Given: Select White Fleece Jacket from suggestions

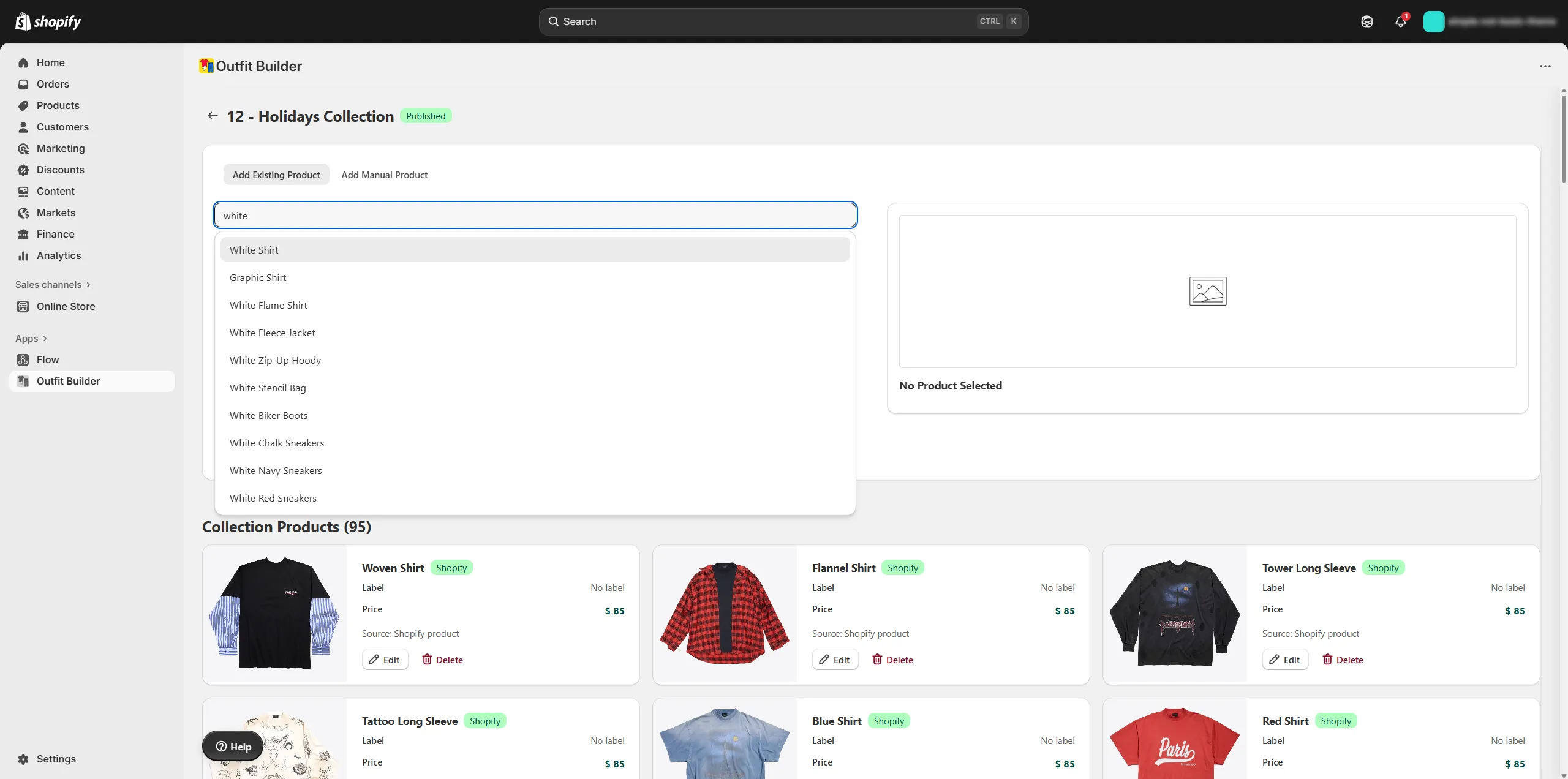Looking at the screenshot, I should click(272, 333).
